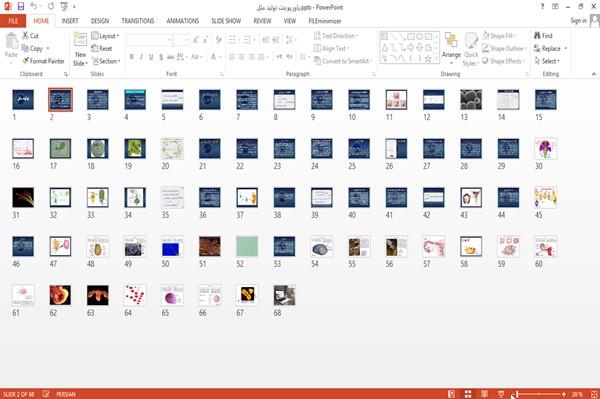Click the Find button
Image resolution: width=600 pixels, height=399 pixels.
[543, 36]
